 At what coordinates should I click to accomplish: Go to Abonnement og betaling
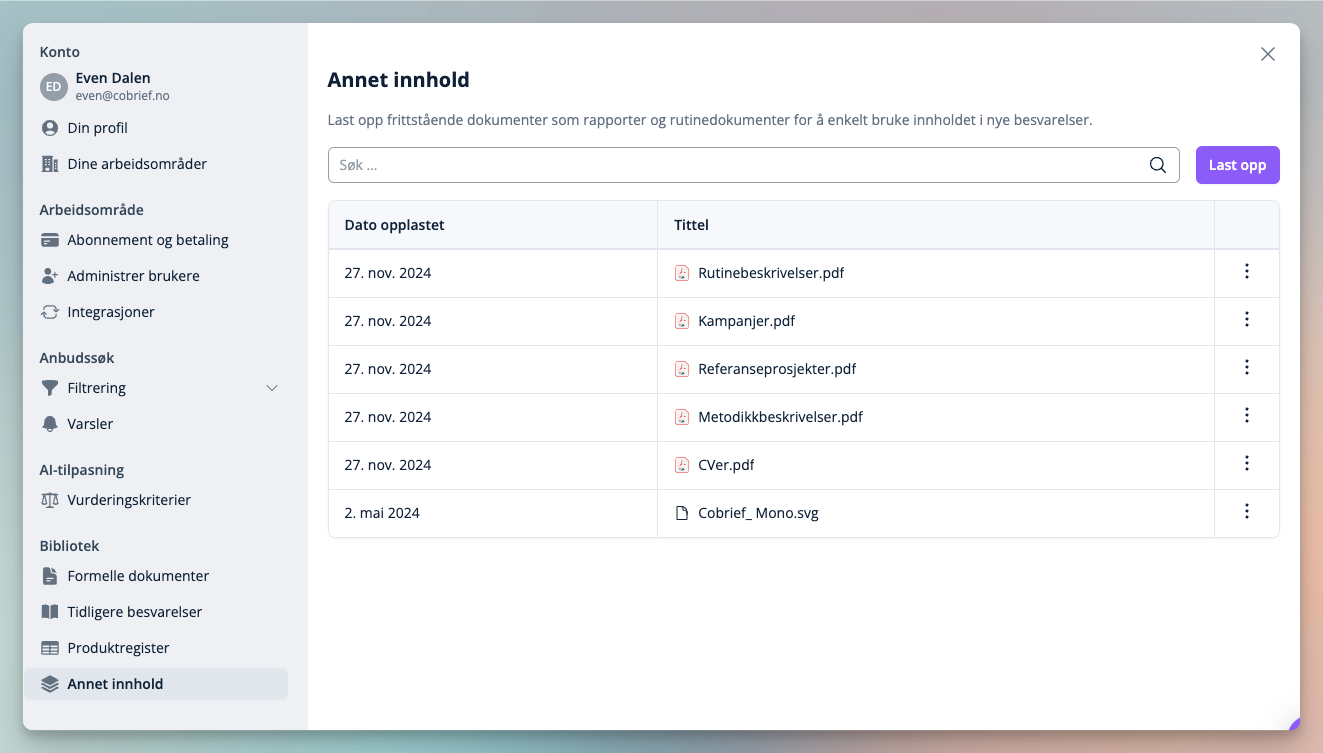pos(148,240)
